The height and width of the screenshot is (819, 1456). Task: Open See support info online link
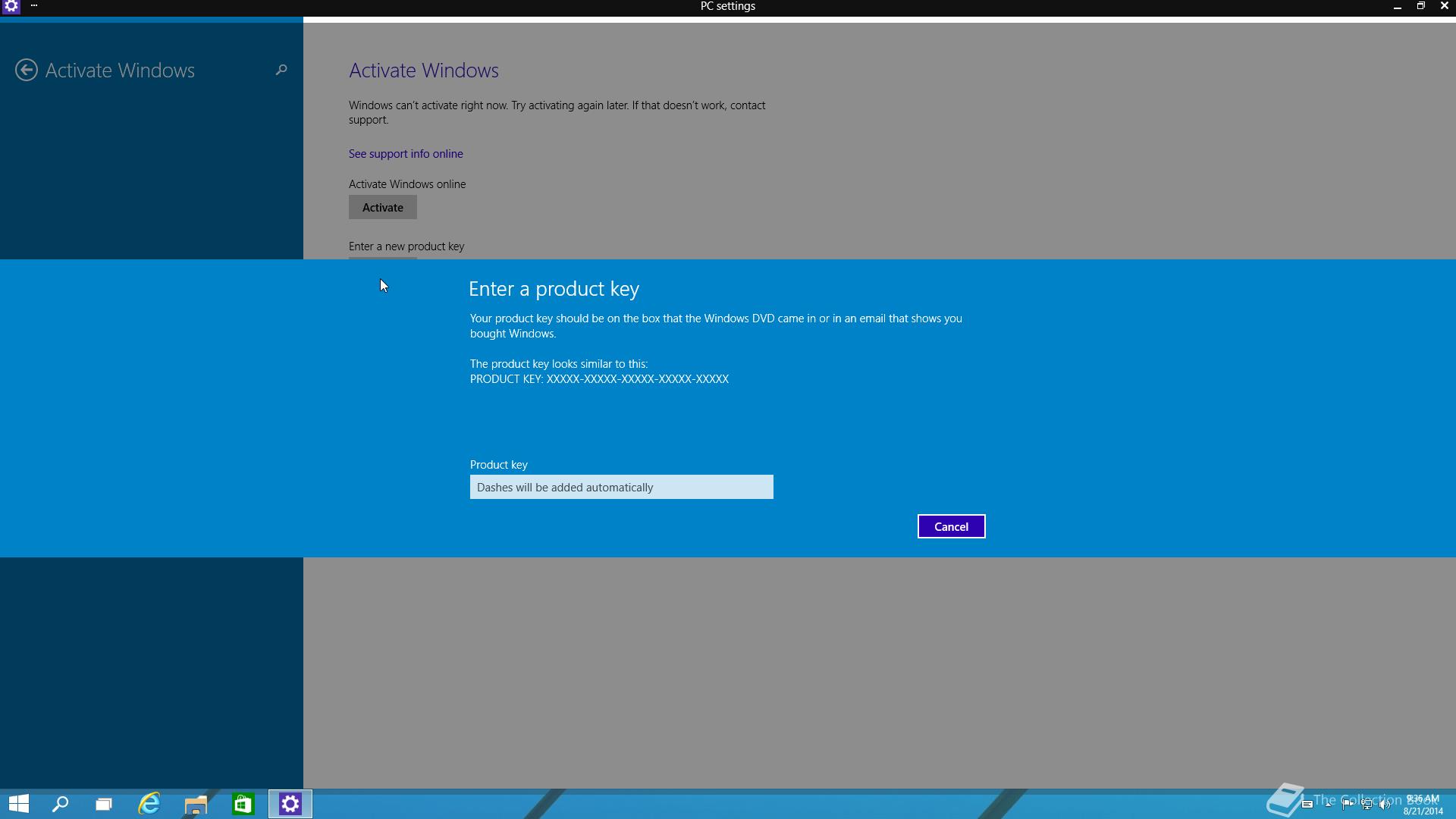(x=406, y=153)
